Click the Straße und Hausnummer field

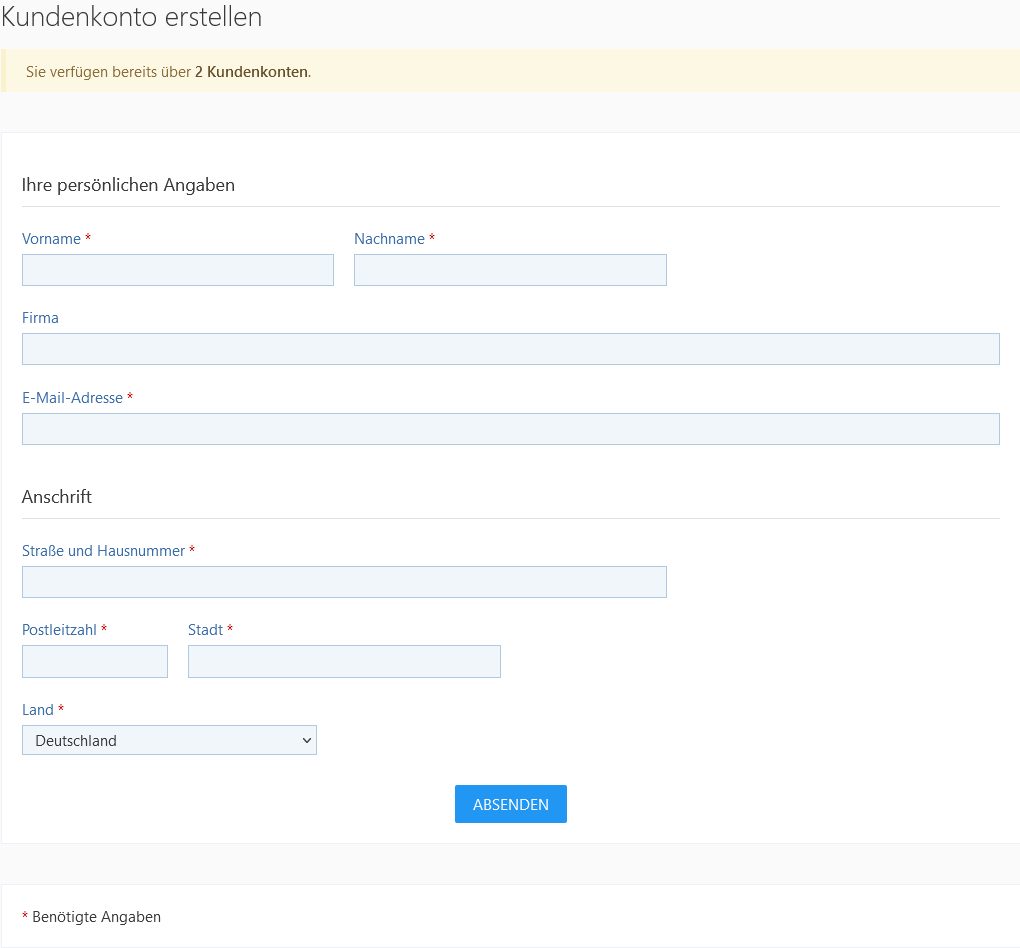pos(344,582)
